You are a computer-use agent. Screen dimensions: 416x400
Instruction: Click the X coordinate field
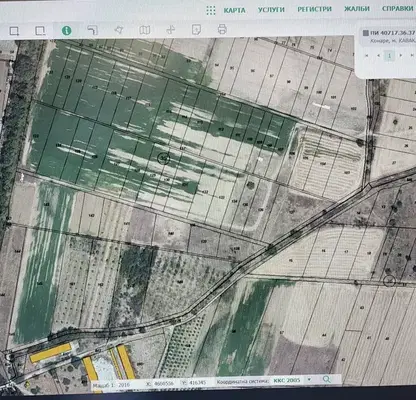pyautogui.click(x=164, y=384)
